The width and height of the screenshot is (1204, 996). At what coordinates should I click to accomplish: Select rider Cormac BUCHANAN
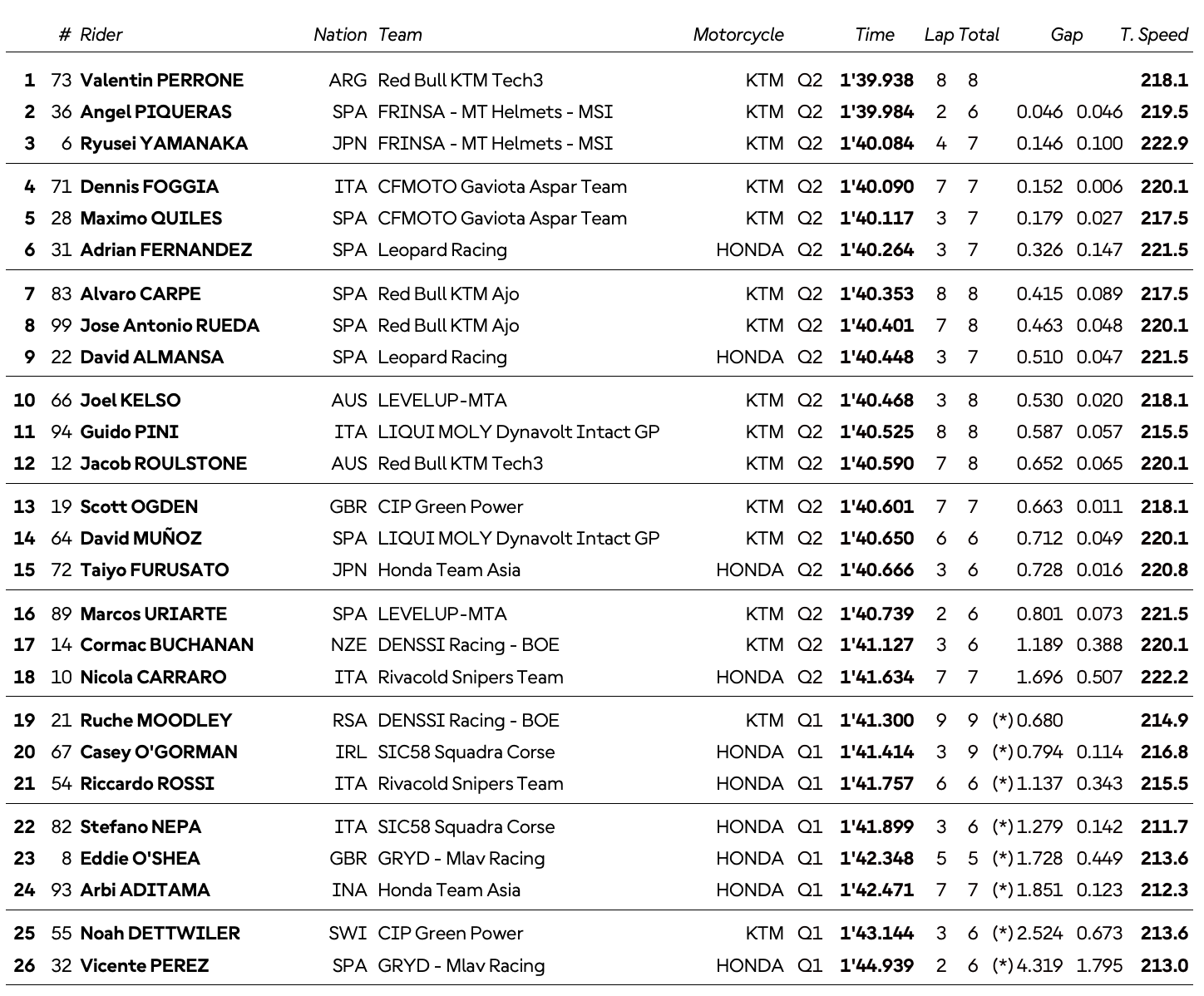pyautogui.click(x=166, y=645)
